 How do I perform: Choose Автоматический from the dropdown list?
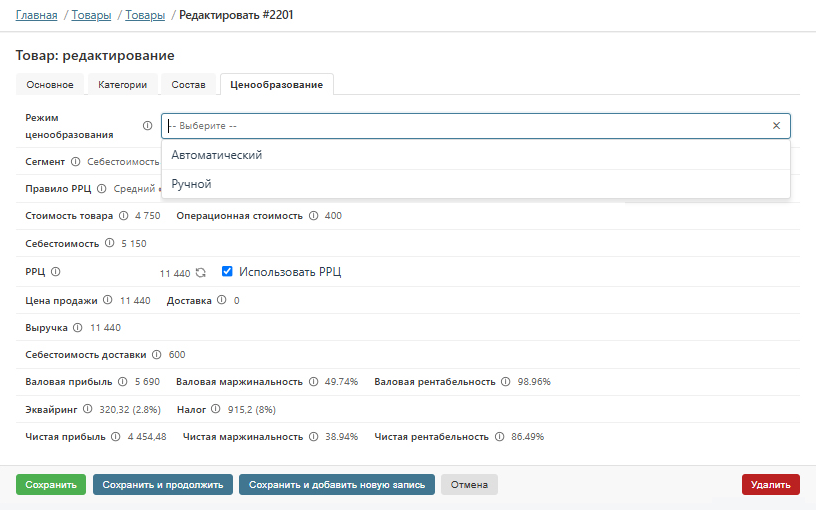476,155
